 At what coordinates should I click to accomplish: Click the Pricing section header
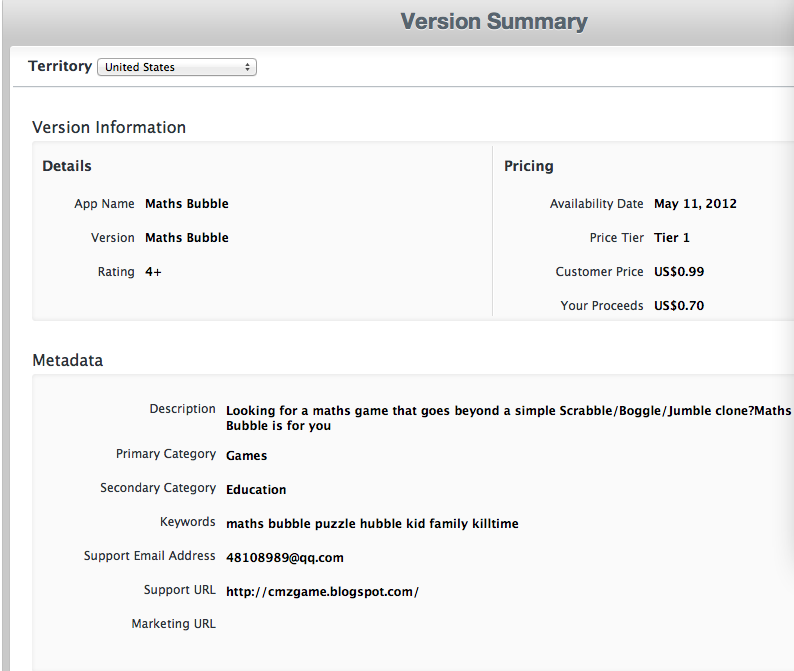[x=529, y=166]
